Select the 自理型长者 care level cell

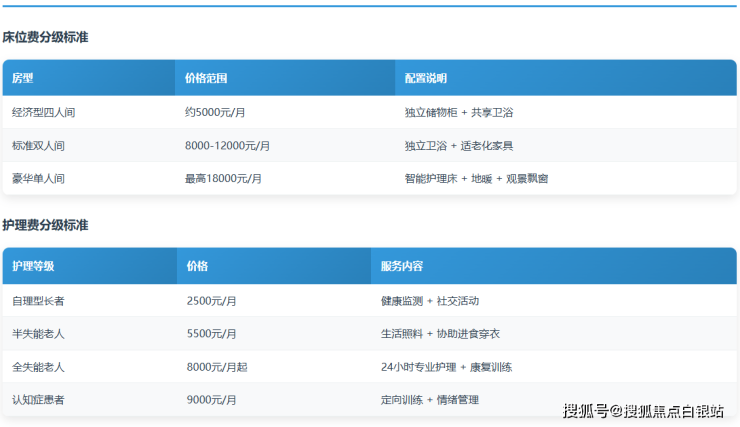pyautogui.click(x=38, y=300)
